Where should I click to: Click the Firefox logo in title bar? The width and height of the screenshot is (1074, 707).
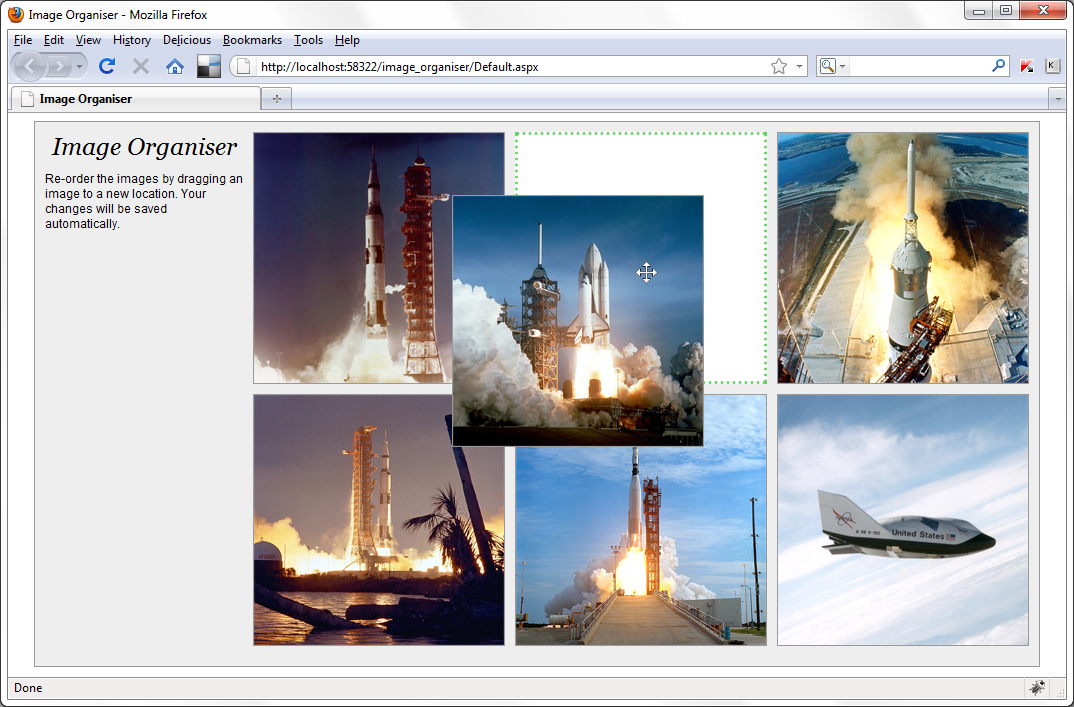click(x=16, y=14)
